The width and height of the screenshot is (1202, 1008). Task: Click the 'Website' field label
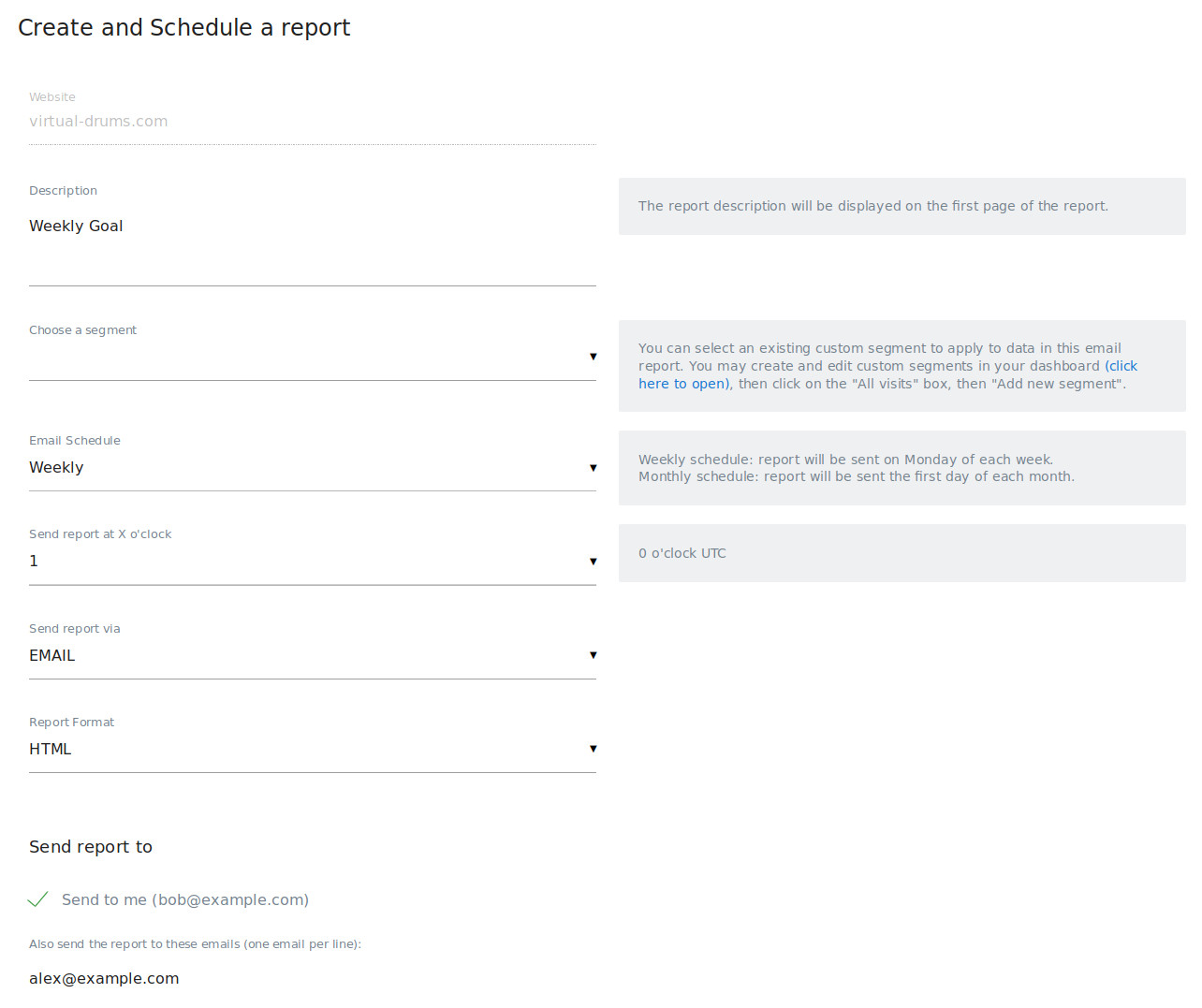pos(52,97)
